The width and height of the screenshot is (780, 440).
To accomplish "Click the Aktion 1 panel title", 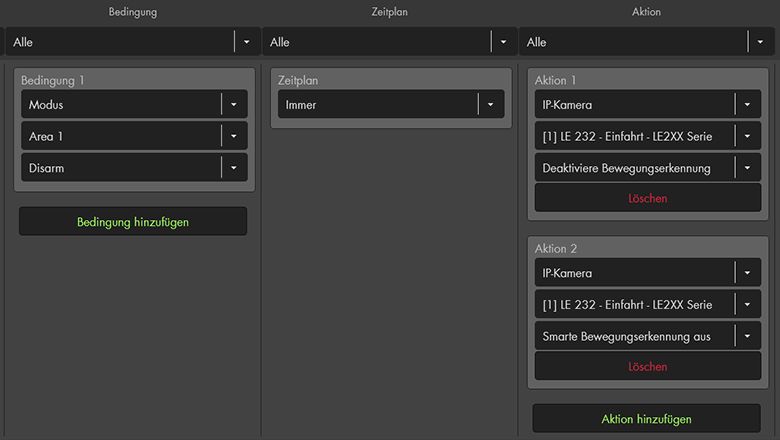I will pyautogui.click(x=555, y=80).
